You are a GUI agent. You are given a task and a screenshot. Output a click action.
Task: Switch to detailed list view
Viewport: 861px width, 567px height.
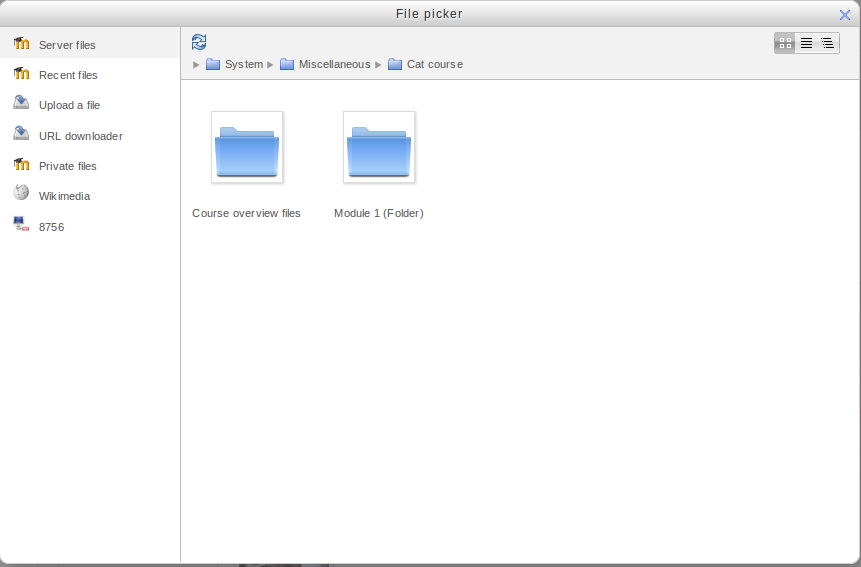click(x=806, y=43)
